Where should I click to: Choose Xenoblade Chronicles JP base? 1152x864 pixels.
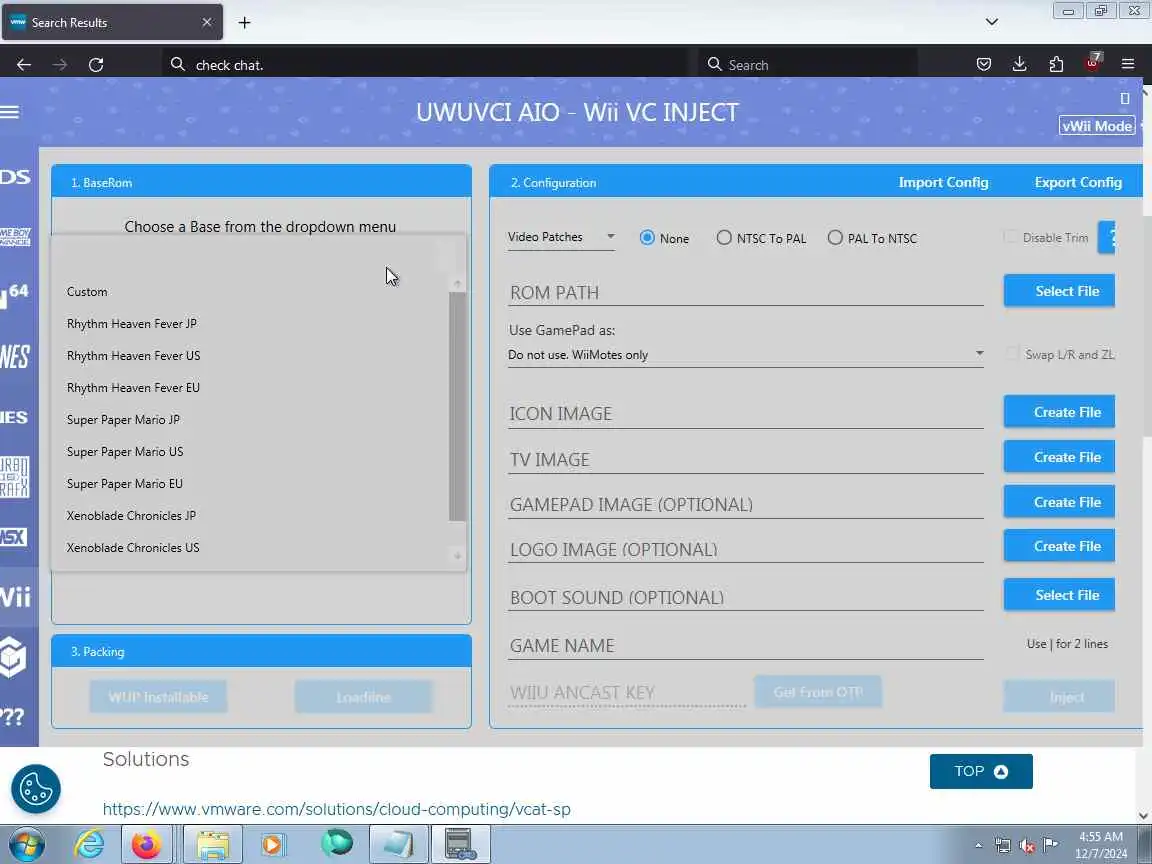point(250,516)
